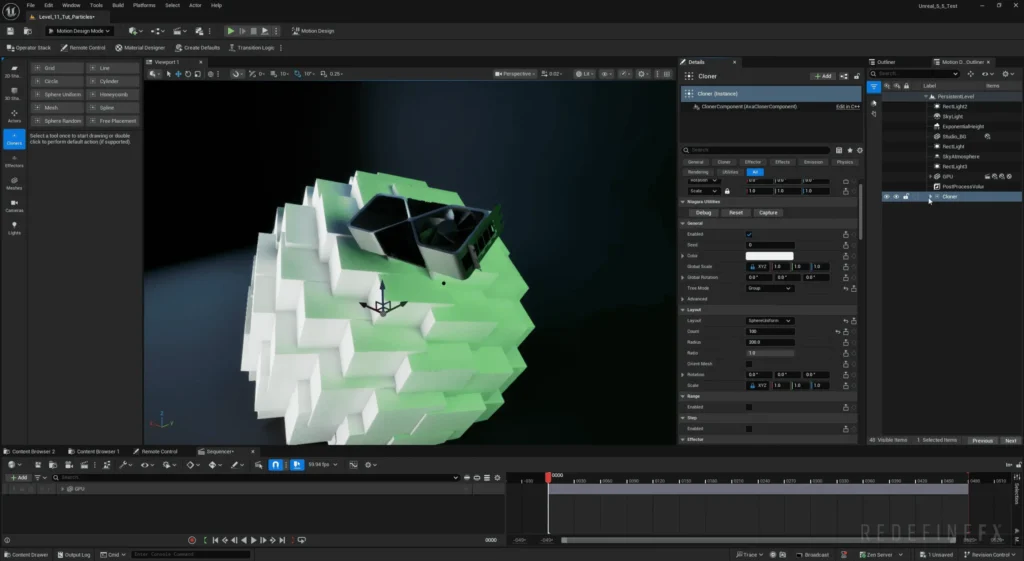Click favorites star in Details panel

click(x=850, y=150)
